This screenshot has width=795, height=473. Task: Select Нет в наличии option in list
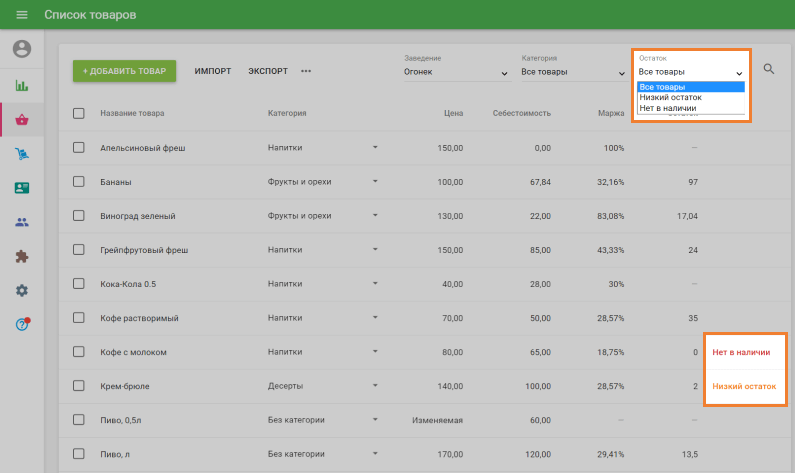coord(691,108)
